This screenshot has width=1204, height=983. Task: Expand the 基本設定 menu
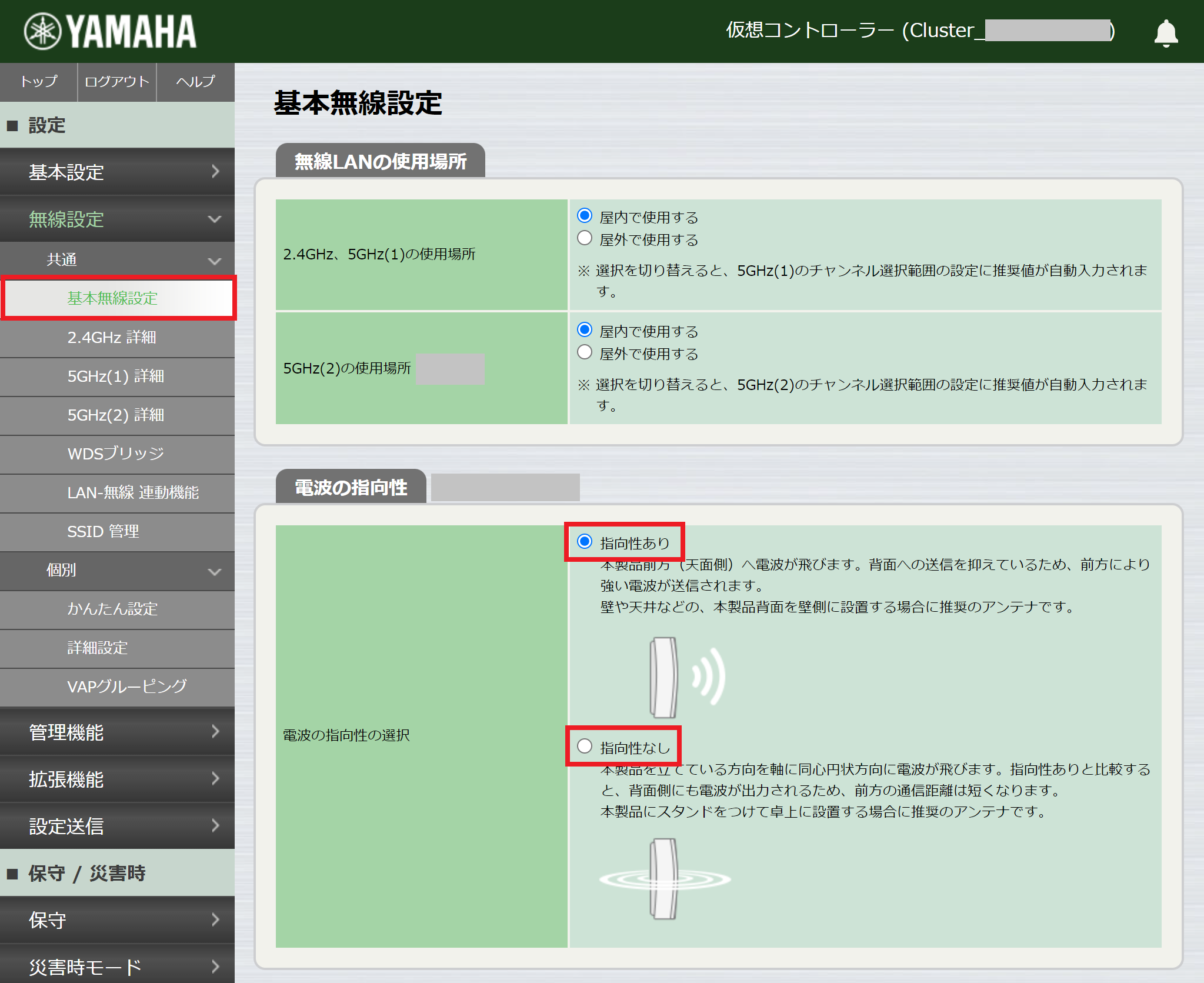(117, 172)
